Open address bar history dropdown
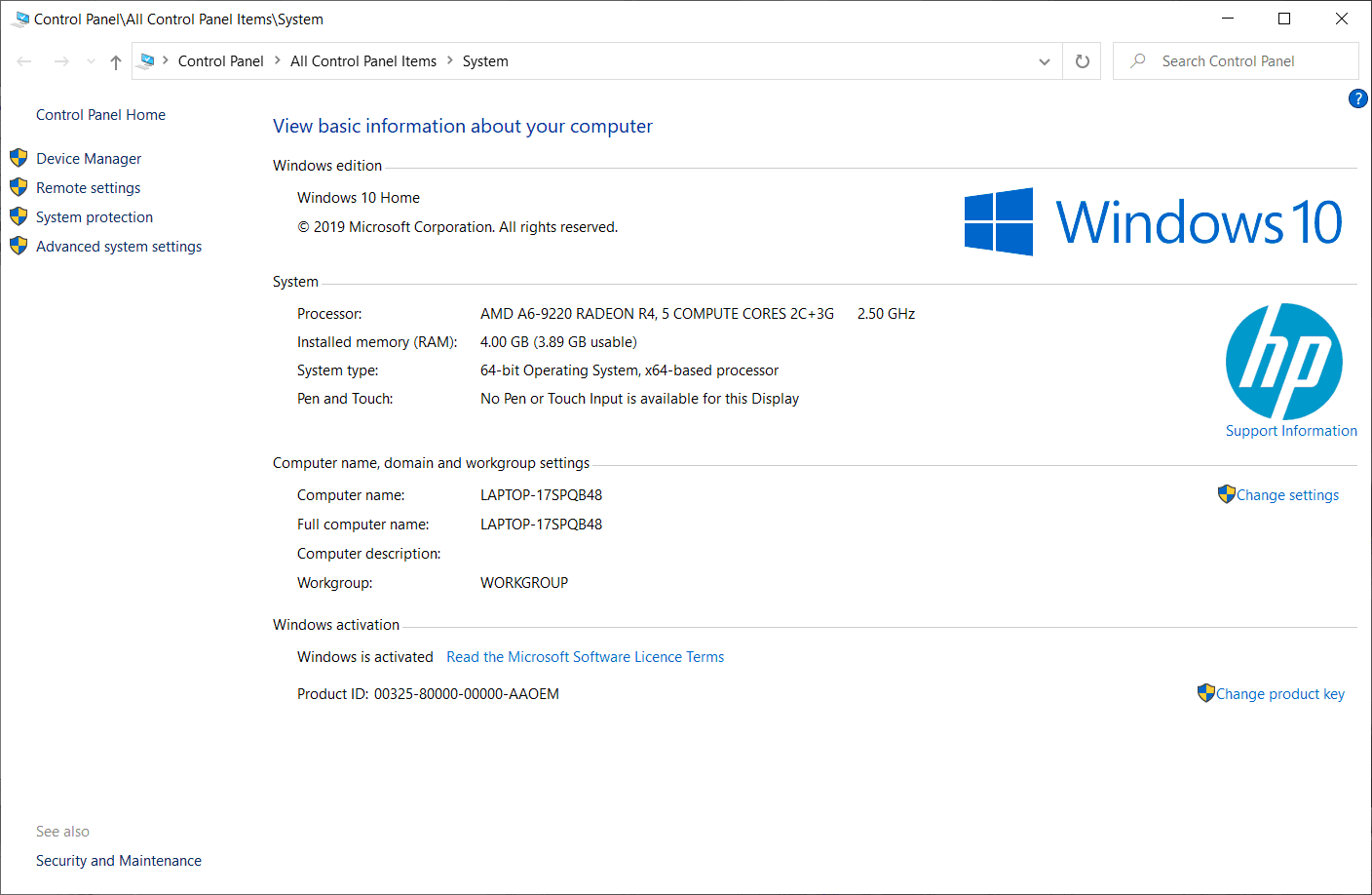This screenshot has height=895, width=1372. pos(1045,61)
